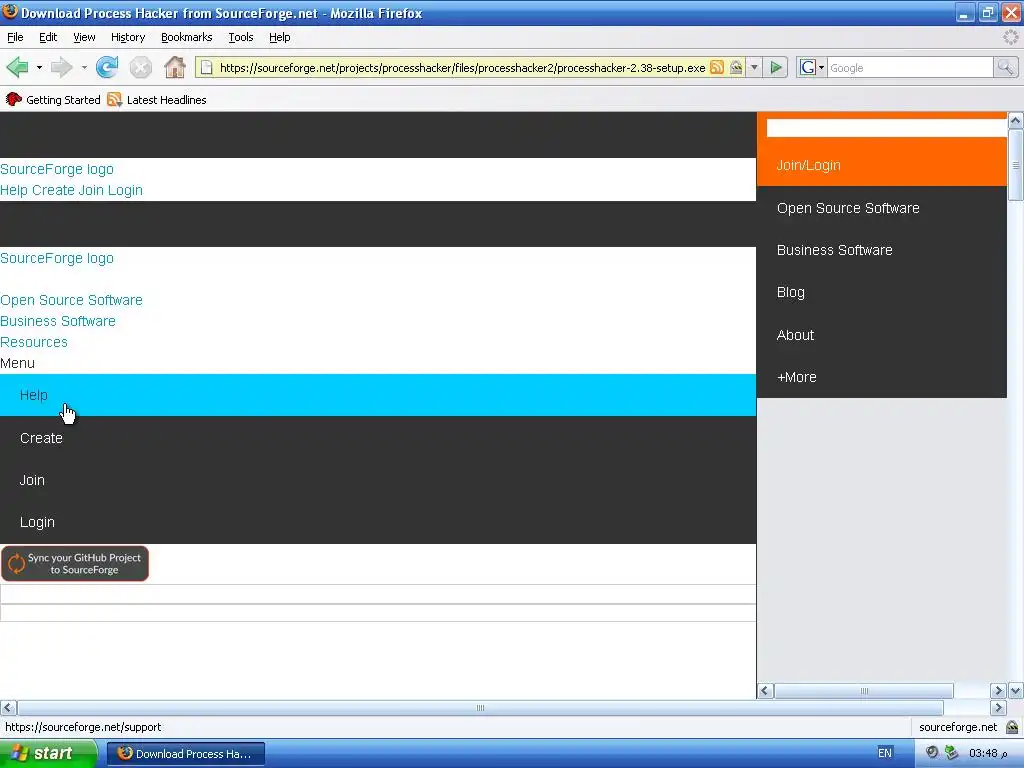Click the Forward navigation arrow

tap(61, 67)
